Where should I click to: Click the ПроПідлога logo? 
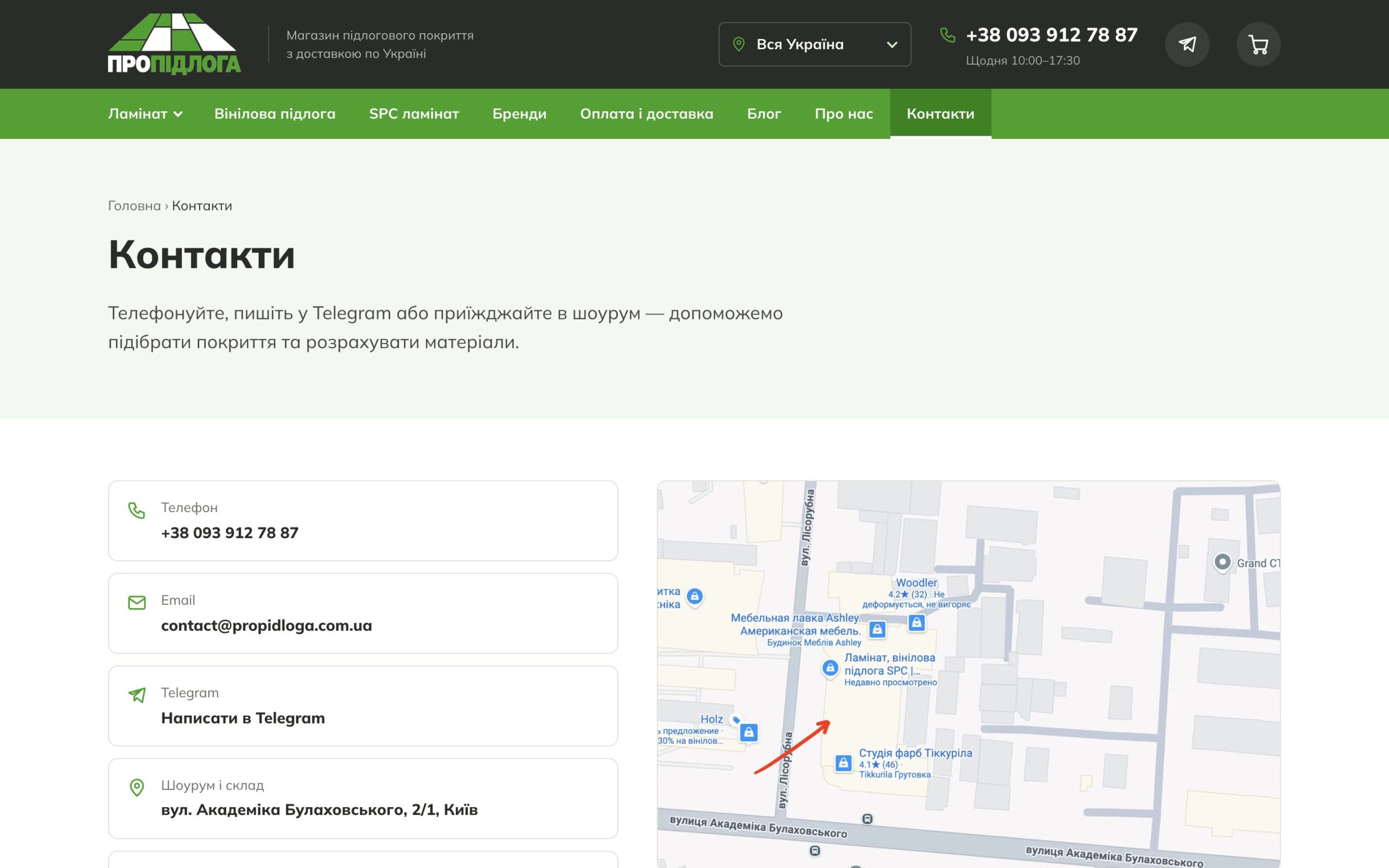tap(175, 44)
